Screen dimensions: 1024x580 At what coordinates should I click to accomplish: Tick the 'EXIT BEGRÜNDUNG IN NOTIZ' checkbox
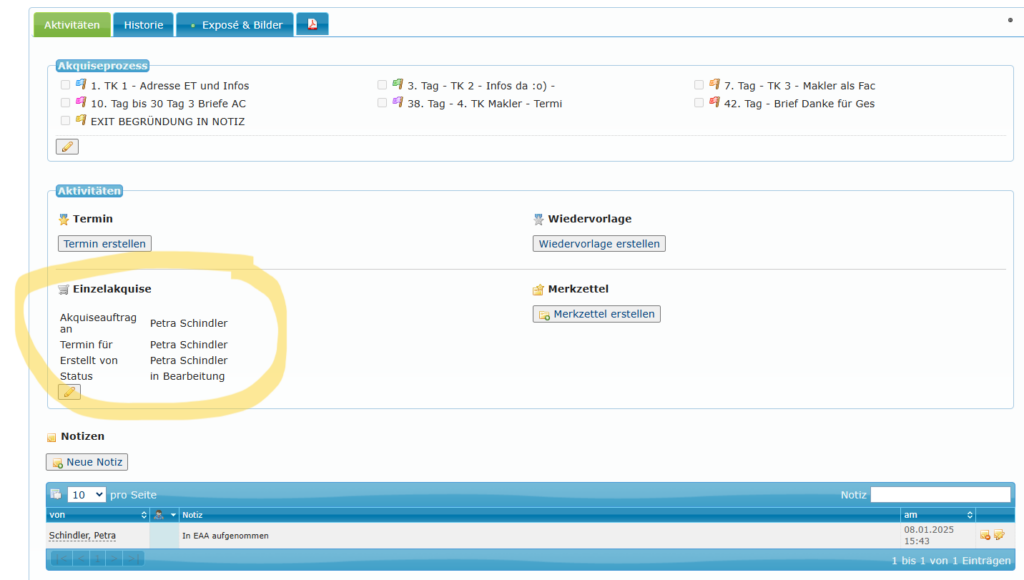66,121
